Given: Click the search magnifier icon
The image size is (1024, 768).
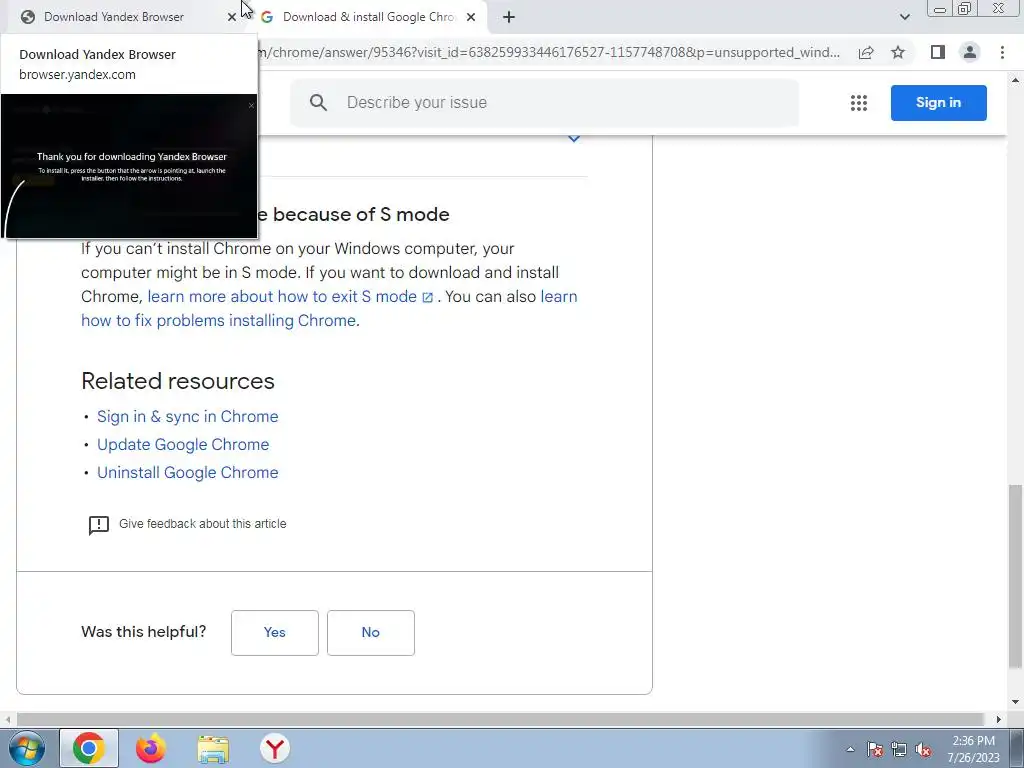Looking at the screenshot, I should coord(318,103).
